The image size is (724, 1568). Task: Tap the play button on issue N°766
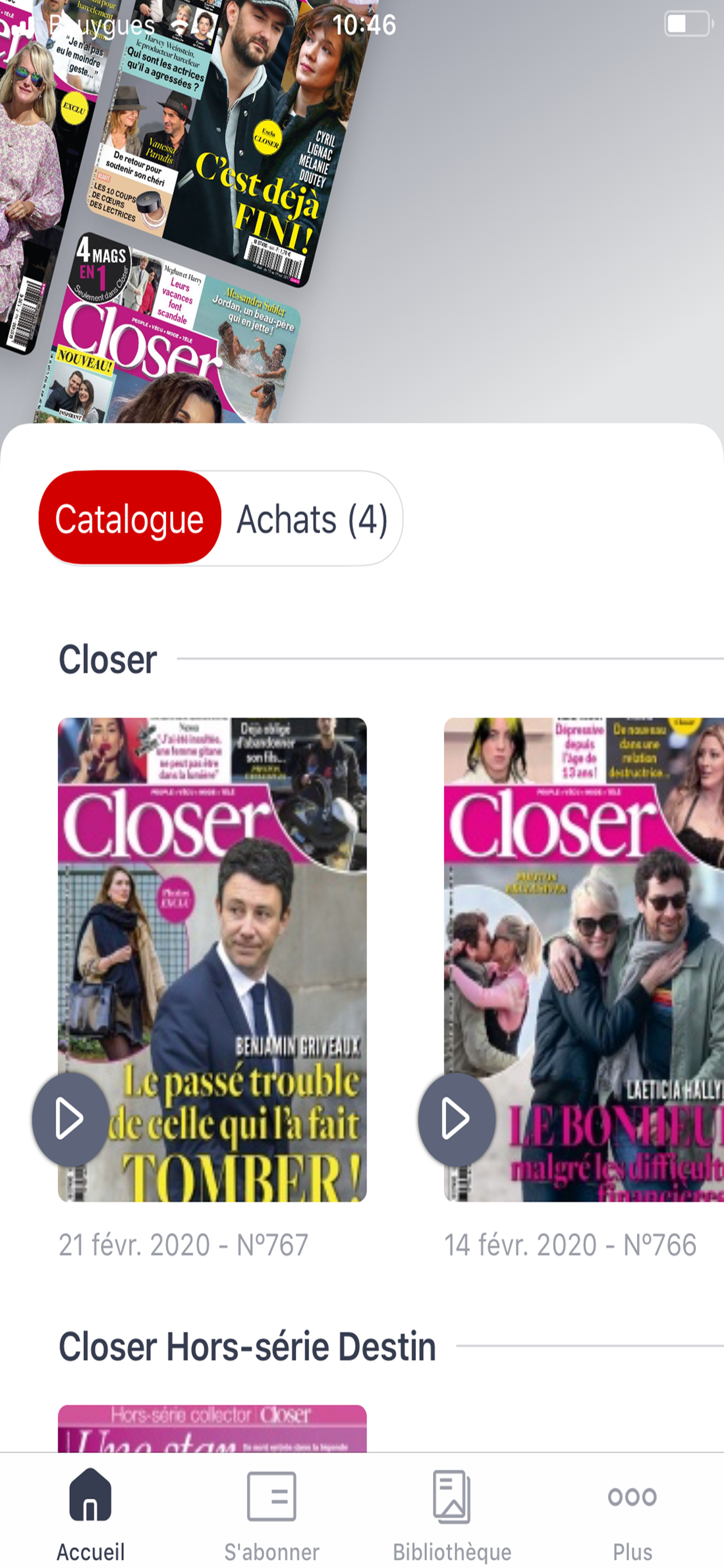[x=457, y=1119]
